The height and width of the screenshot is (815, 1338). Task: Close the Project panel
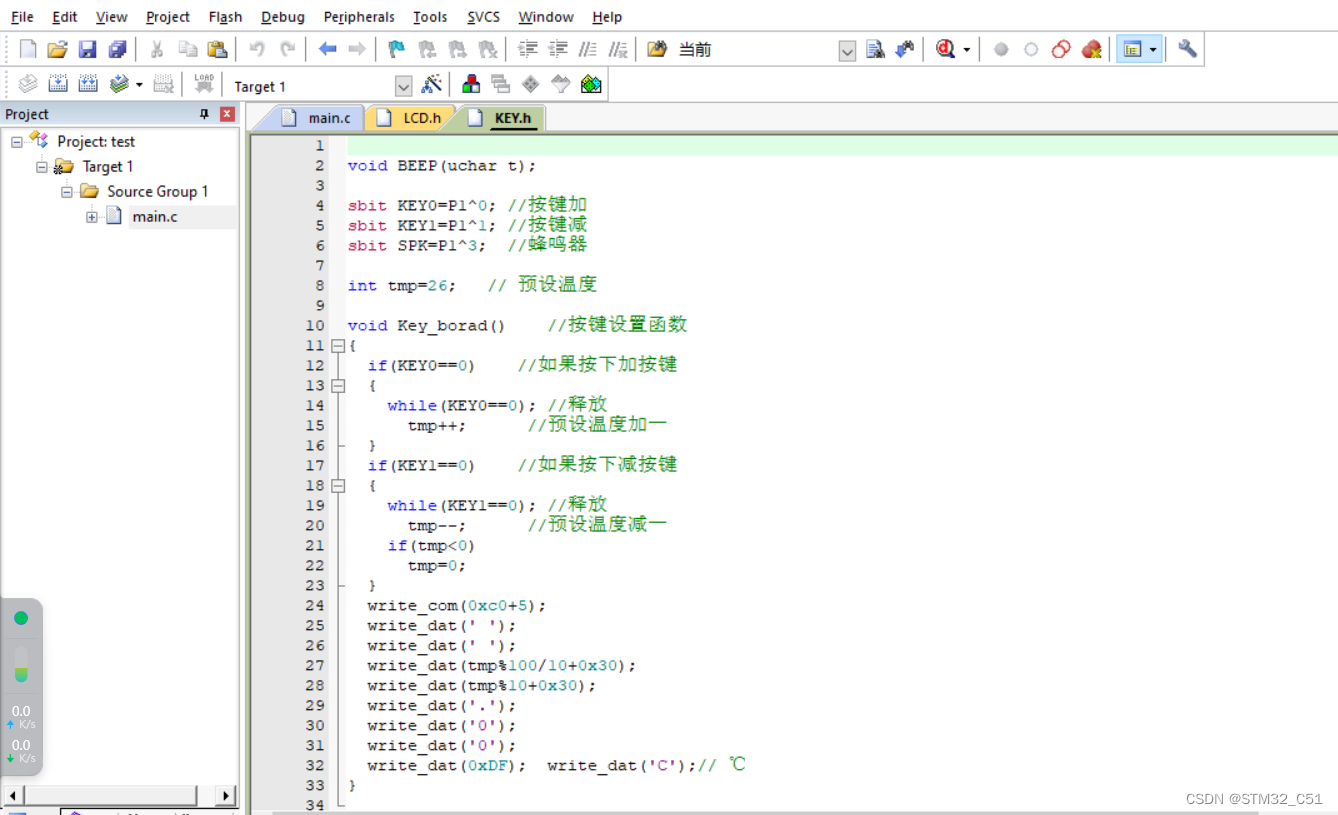point(227,114)
